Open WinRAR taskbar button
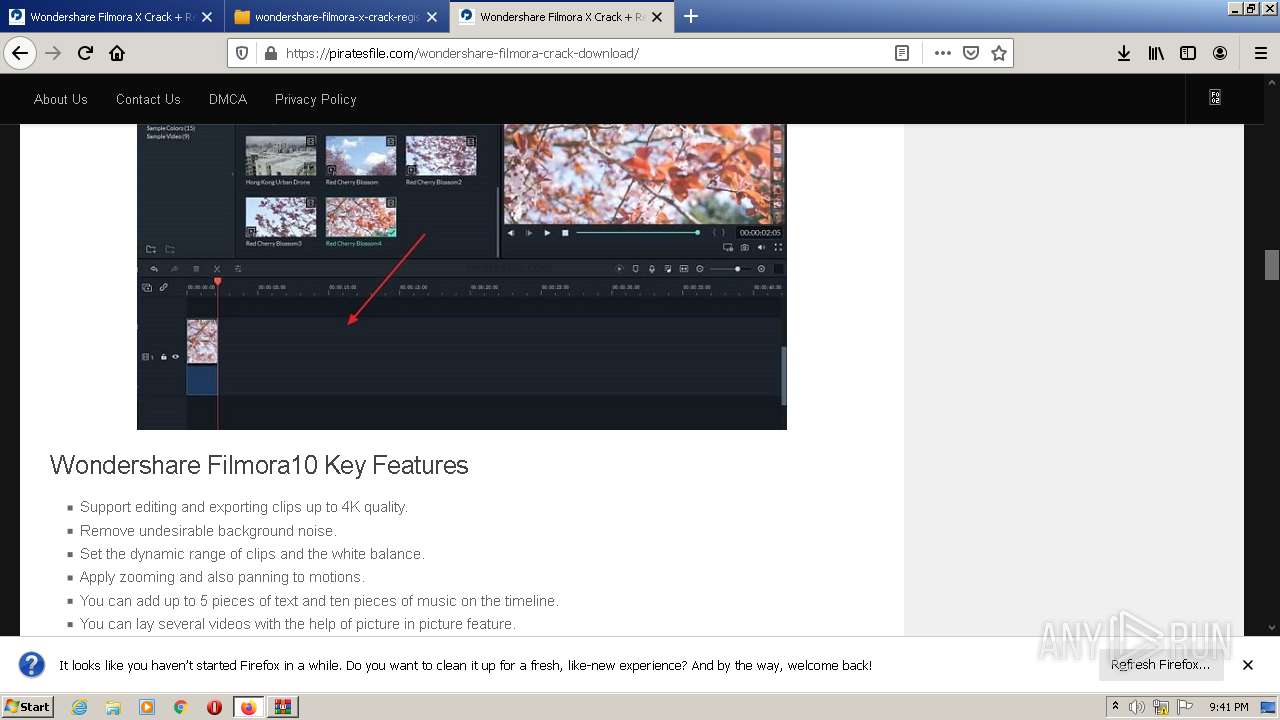This screenshot has width=1280, height=720. [283, 707]
